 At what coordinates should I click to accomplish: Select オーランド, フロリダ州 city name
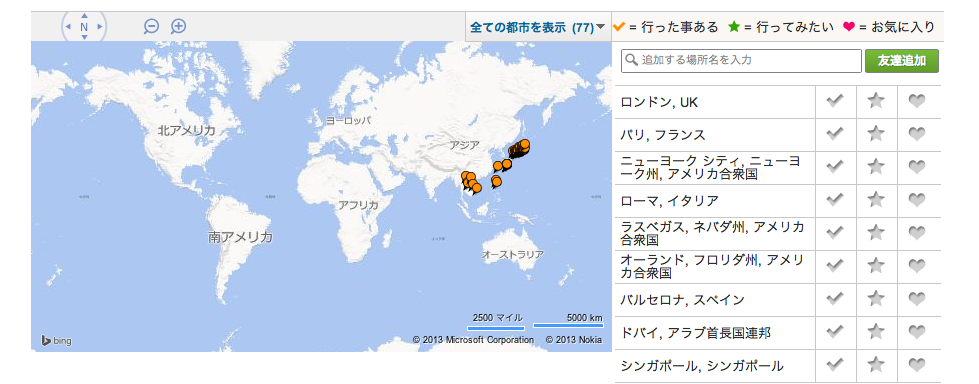[x=712, y=266]
